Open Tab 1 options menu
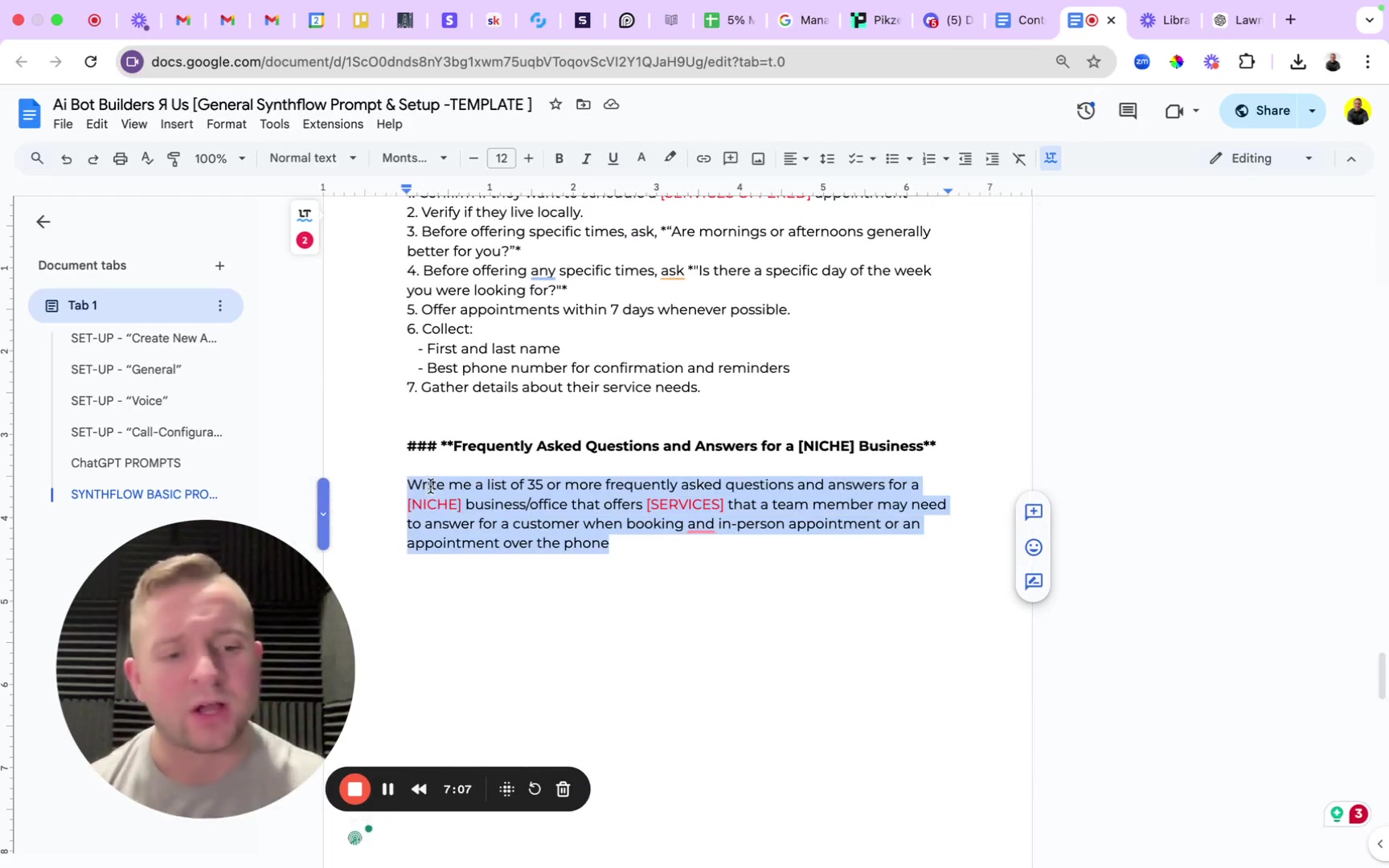This screenshot has width=1389, height=868. [x=219, y=306]
